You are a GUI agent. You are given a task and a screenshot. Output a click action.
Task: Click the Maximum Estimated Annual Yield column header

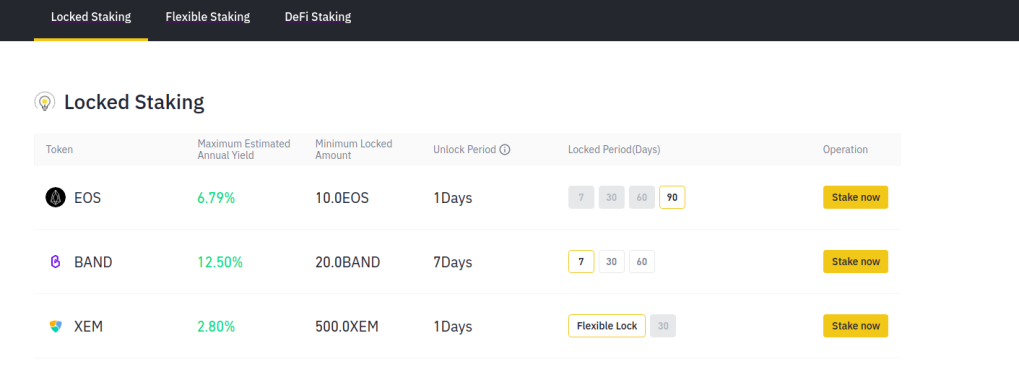pos(244,149)
